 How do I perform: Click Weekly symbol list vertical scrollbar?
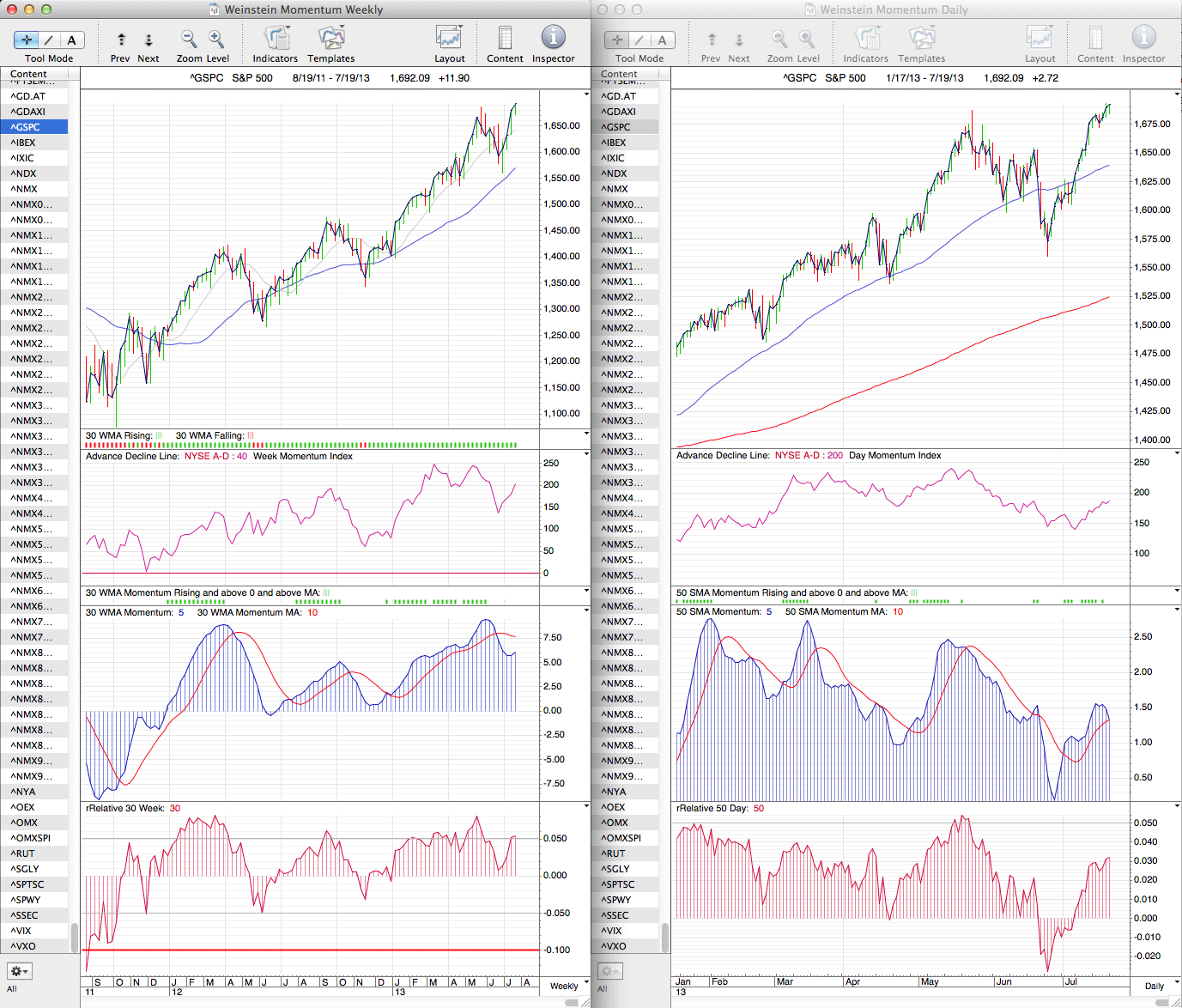75,938
